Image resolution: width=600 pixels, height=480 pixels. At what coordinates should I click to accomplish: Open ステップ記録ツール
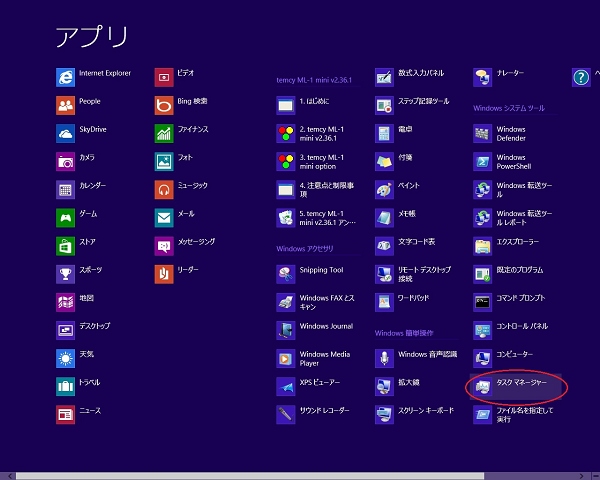pyautogui.click(x=384, y=105)
